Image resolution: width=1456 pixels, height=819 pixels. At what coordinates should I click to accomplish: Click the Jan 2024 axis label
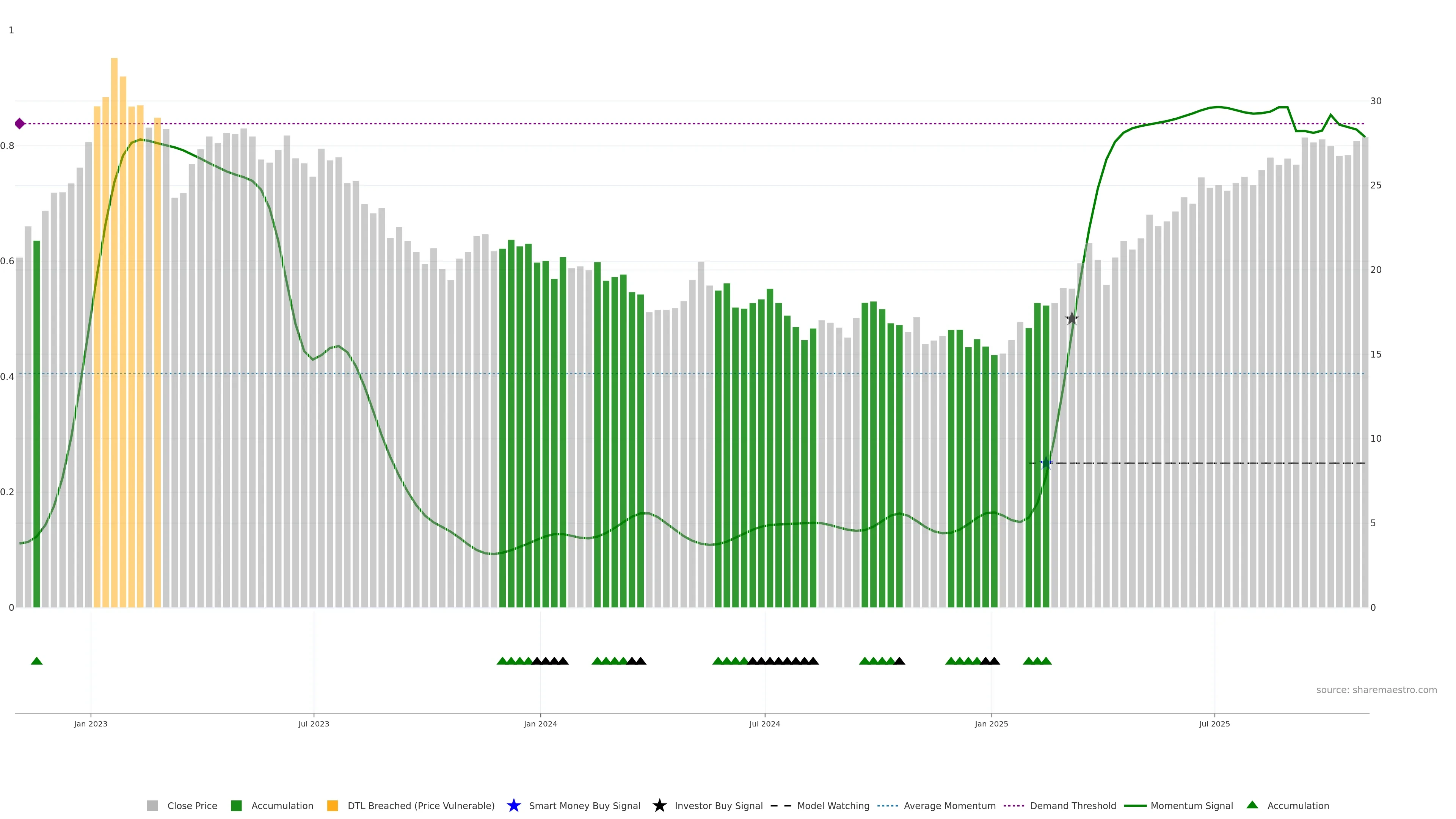[540, 723]
